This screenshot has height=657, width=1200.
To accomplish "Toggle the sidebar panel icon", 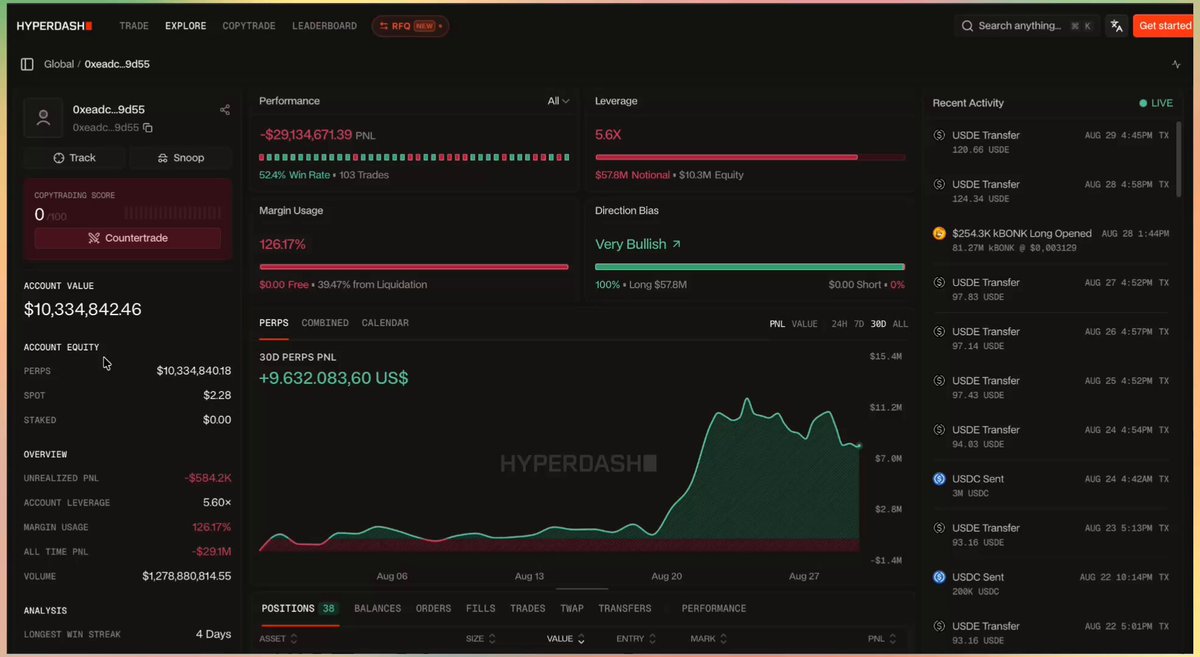I will coord(27,64).
